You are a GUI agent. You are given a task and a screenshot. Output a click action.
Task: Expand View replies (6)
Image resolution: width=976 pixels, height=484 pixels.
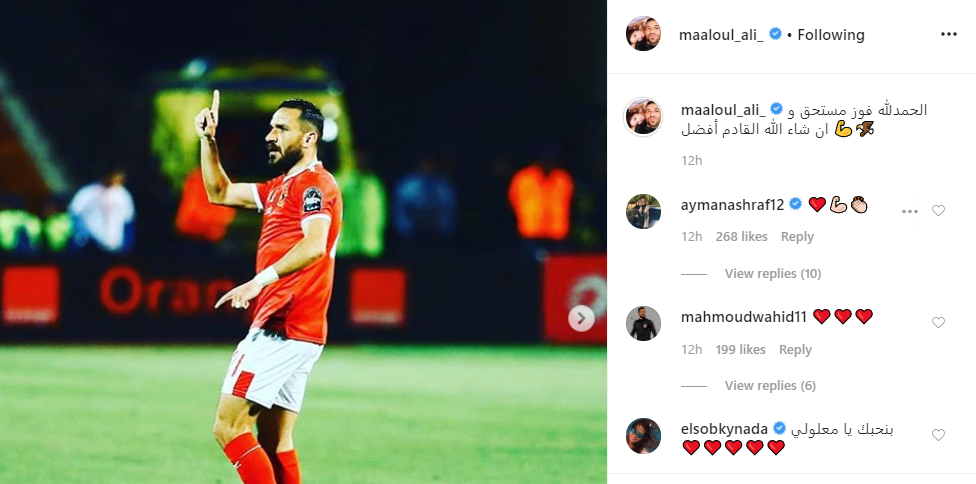(x=770, y=386)
